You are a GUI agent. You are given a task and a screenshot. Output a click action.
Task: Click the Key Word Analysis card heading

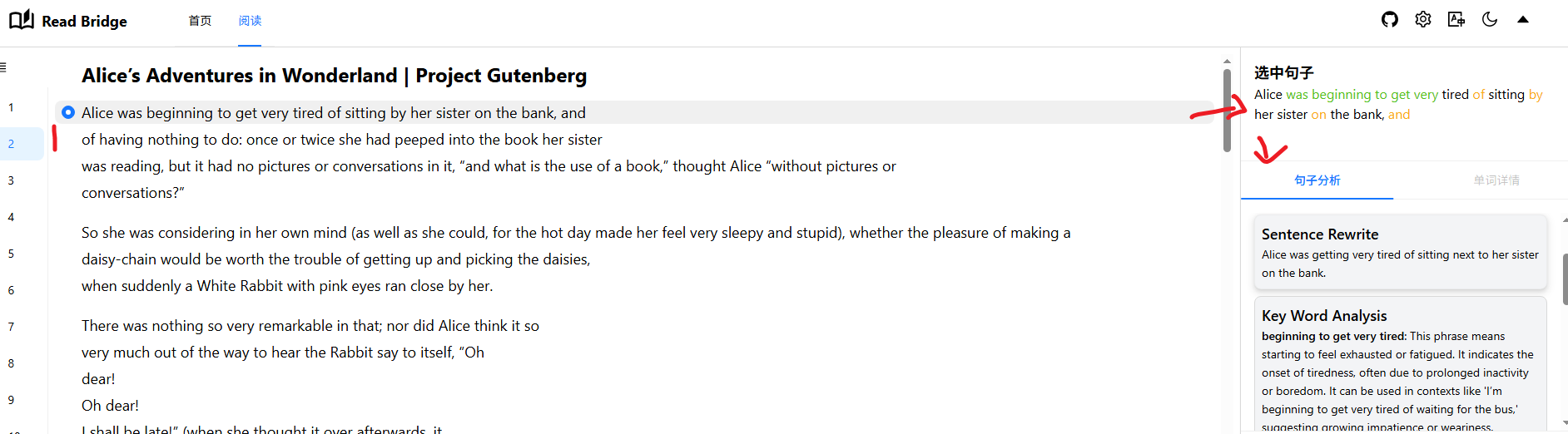[x=1324, y=316]
